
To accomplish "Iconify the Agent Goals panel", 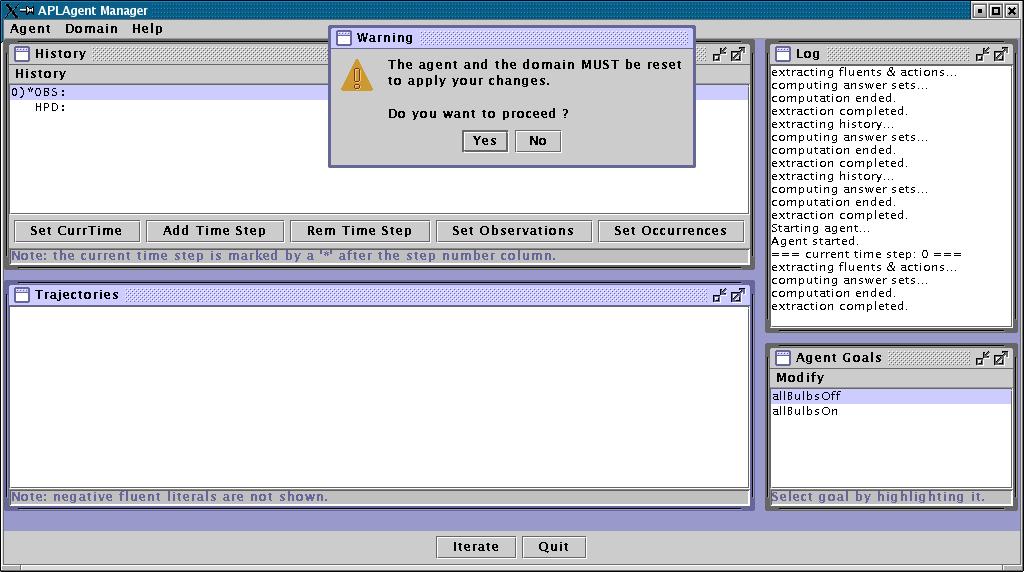I will click(x=982, y=358).
